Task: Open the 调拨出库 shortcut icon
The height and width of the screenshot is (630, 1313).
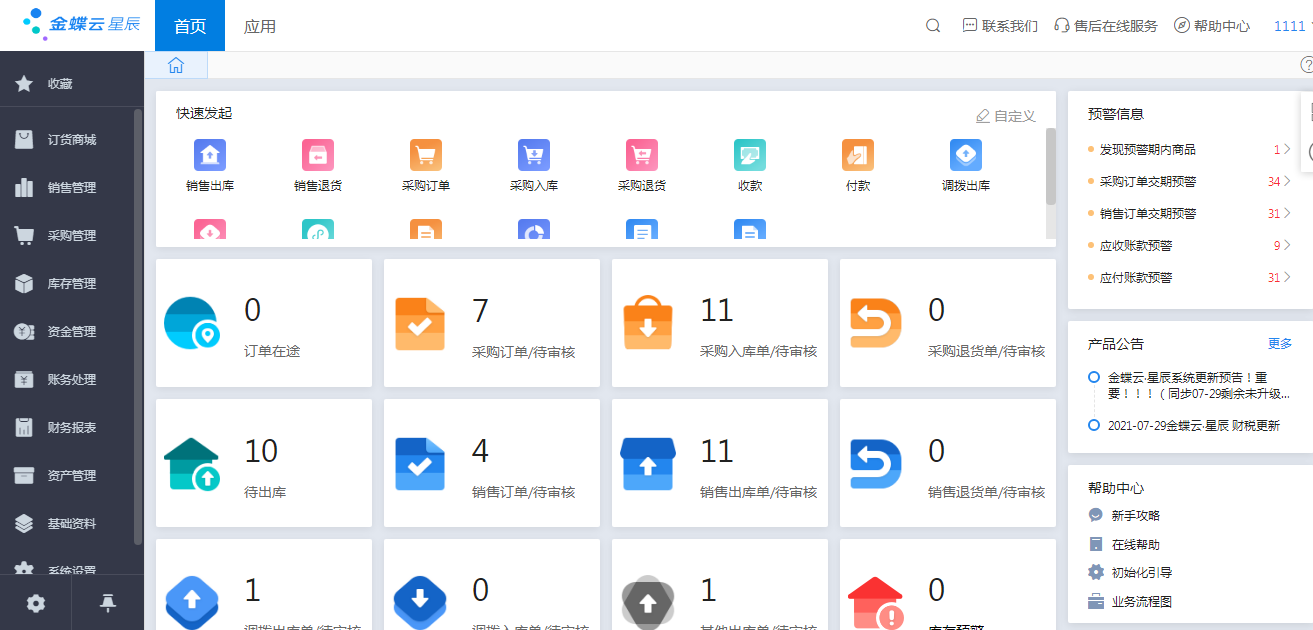Action: (966, 156)
